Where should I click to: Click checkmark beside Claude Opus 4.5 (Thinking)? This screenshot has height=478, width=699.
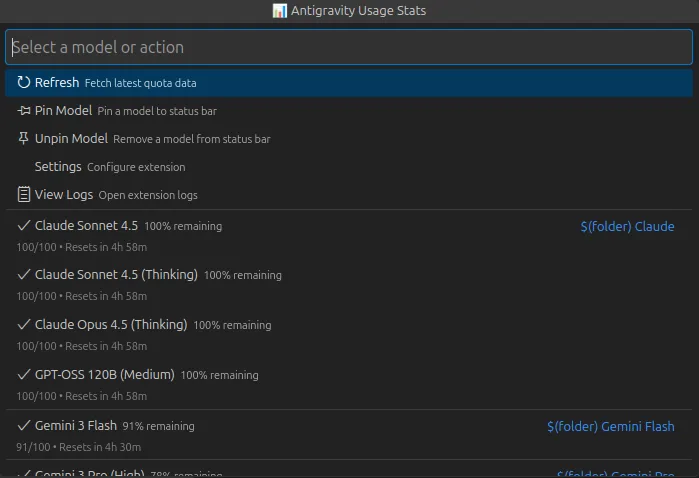(24, 325)
